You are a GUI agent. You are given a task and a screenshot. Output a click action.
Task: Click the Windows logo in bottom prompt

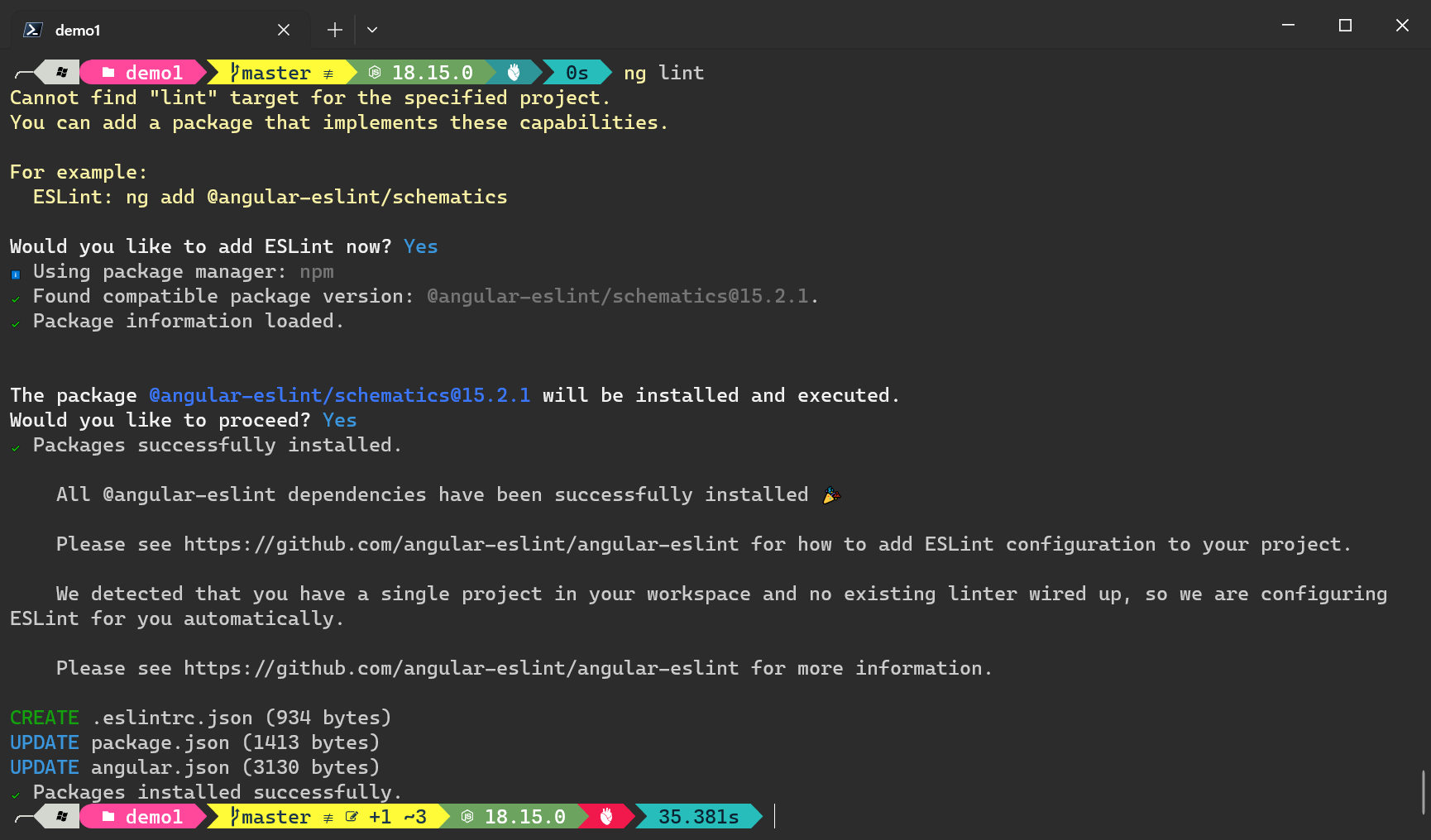[x=62, y=817]
